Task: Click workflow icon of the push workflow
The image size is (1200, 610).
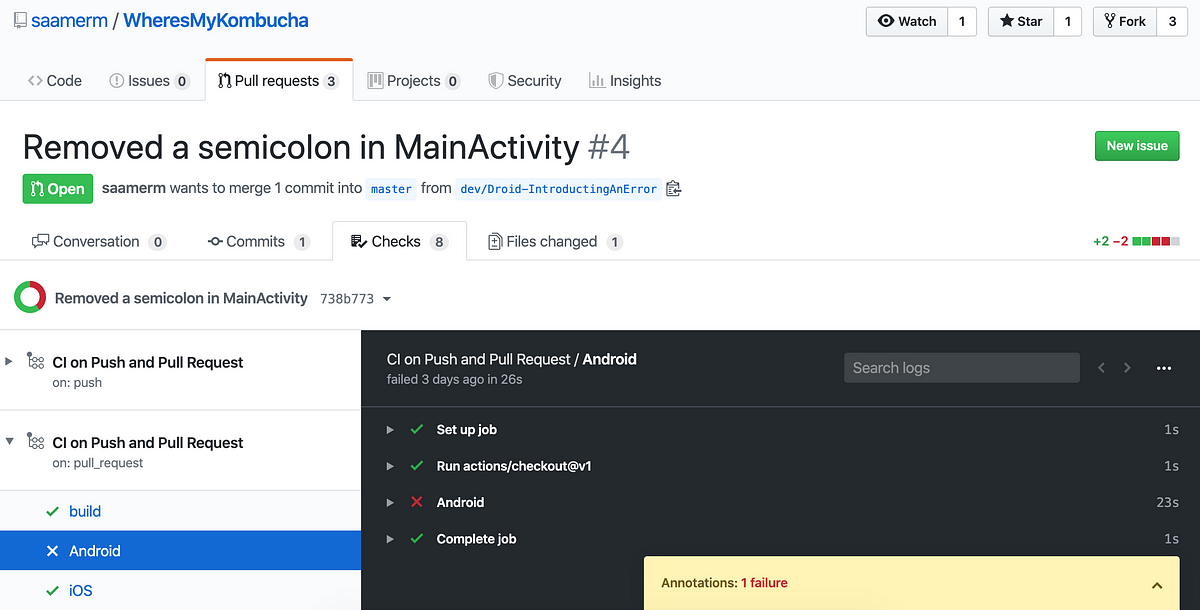Action: tap(35, 362)
